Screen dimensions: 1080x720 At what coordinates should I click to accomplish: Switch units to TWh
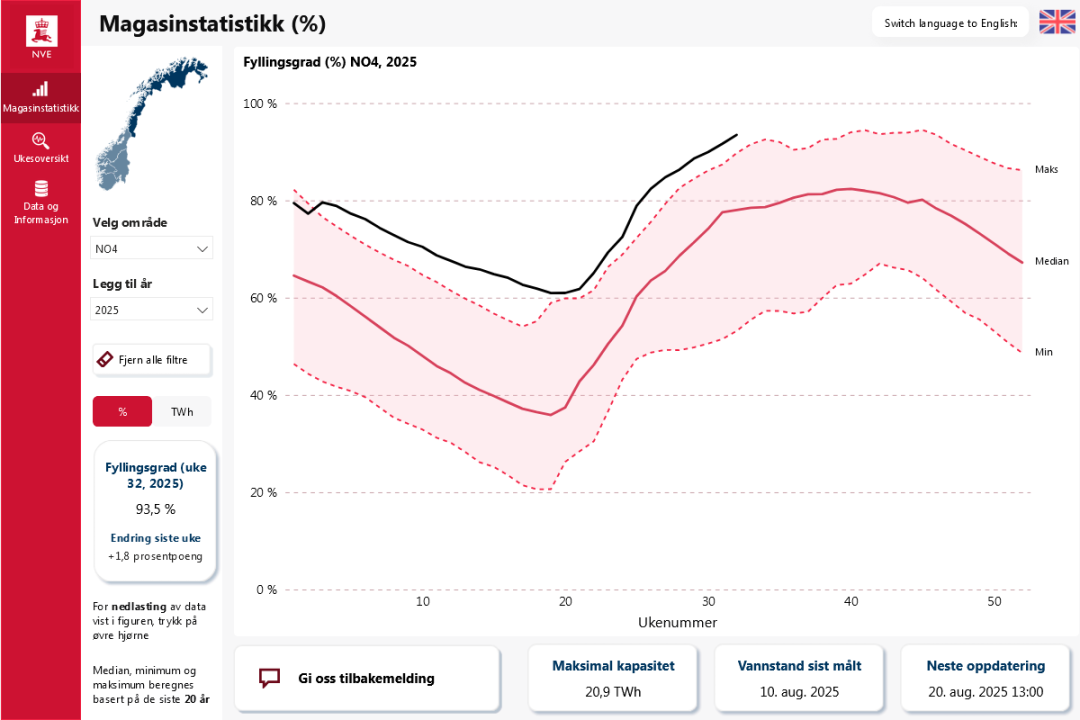coord(182,411)
